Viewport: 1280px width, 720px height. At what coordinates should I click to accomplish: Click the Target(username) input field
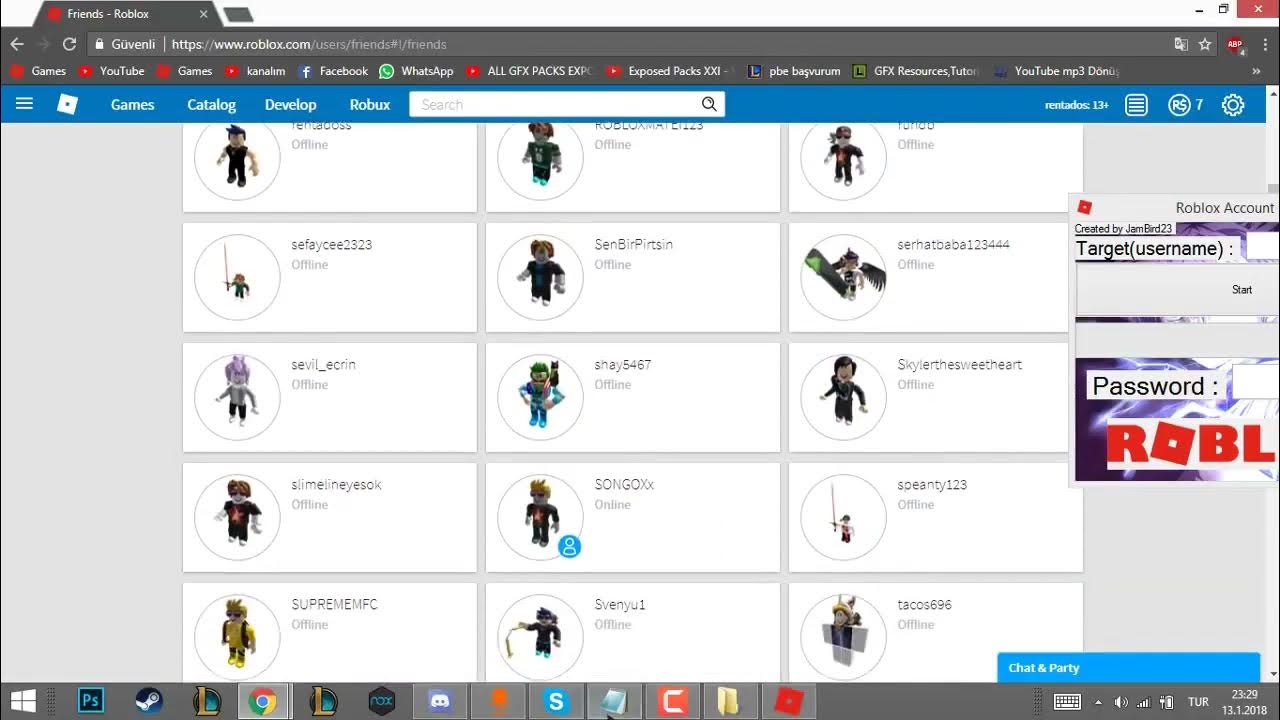pos(1262,247)
